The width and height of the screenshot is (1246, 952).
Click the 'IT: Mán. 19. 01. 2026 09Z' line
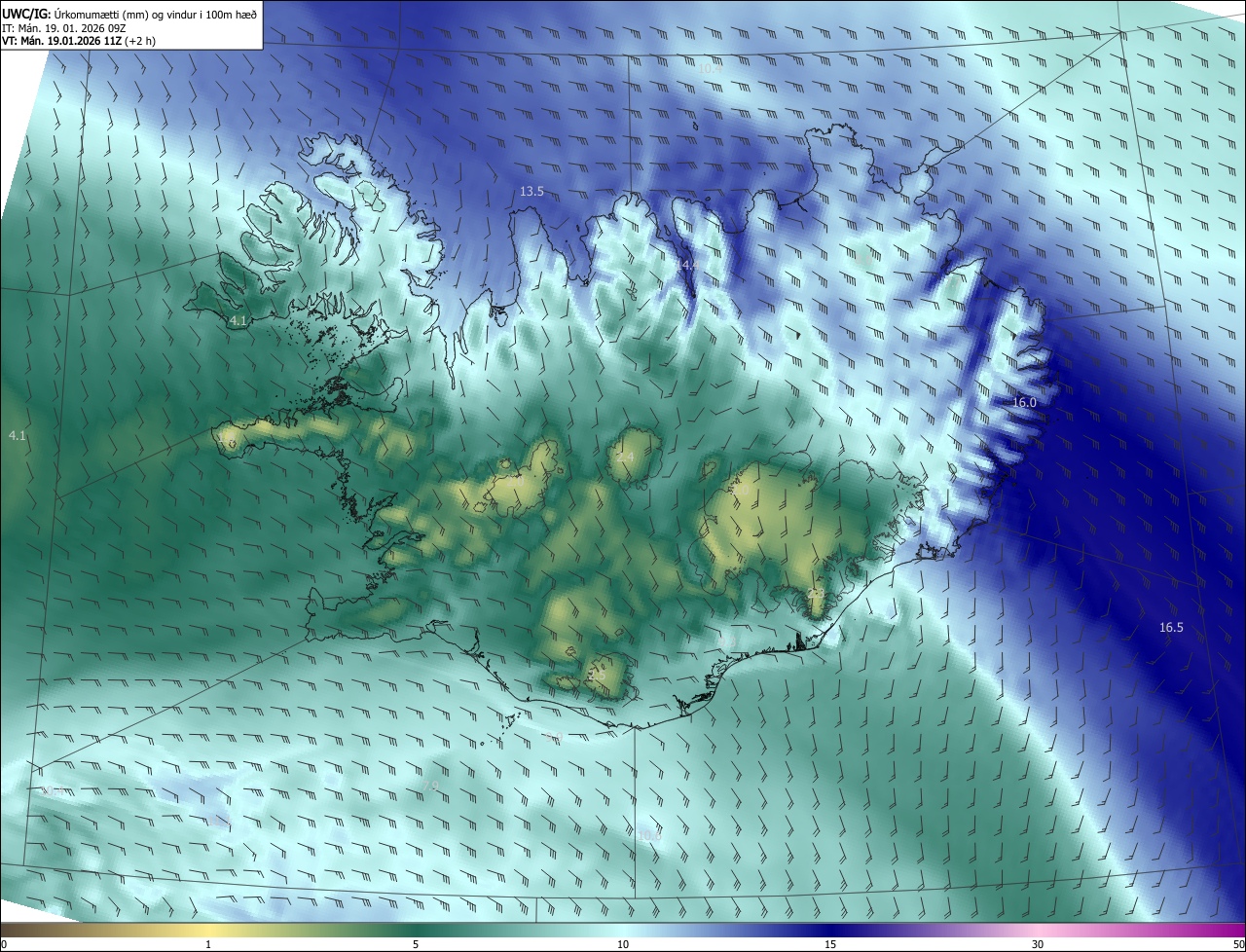[66, 28]
